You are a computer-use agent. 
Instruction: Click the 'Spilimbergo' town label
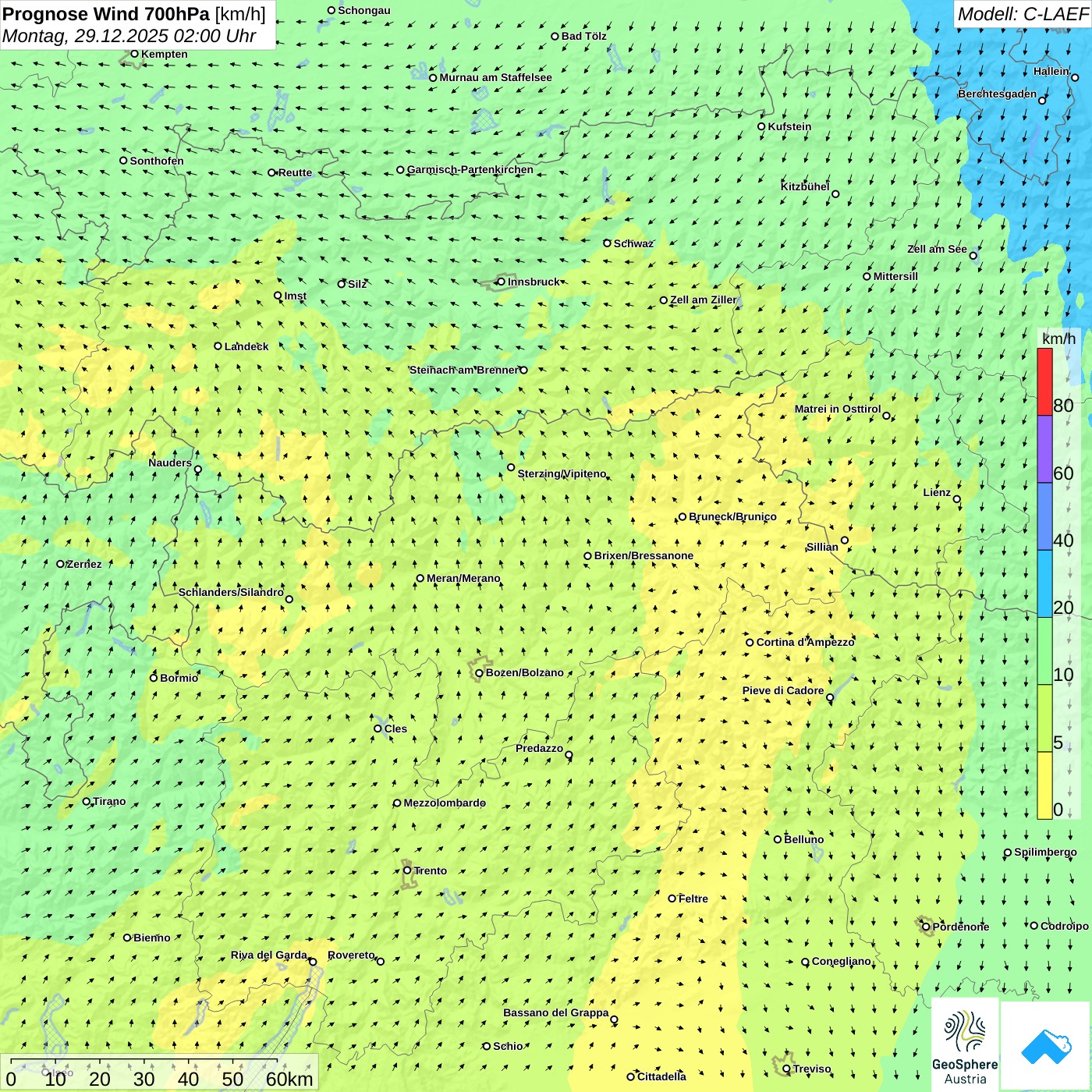(1045, 852)
